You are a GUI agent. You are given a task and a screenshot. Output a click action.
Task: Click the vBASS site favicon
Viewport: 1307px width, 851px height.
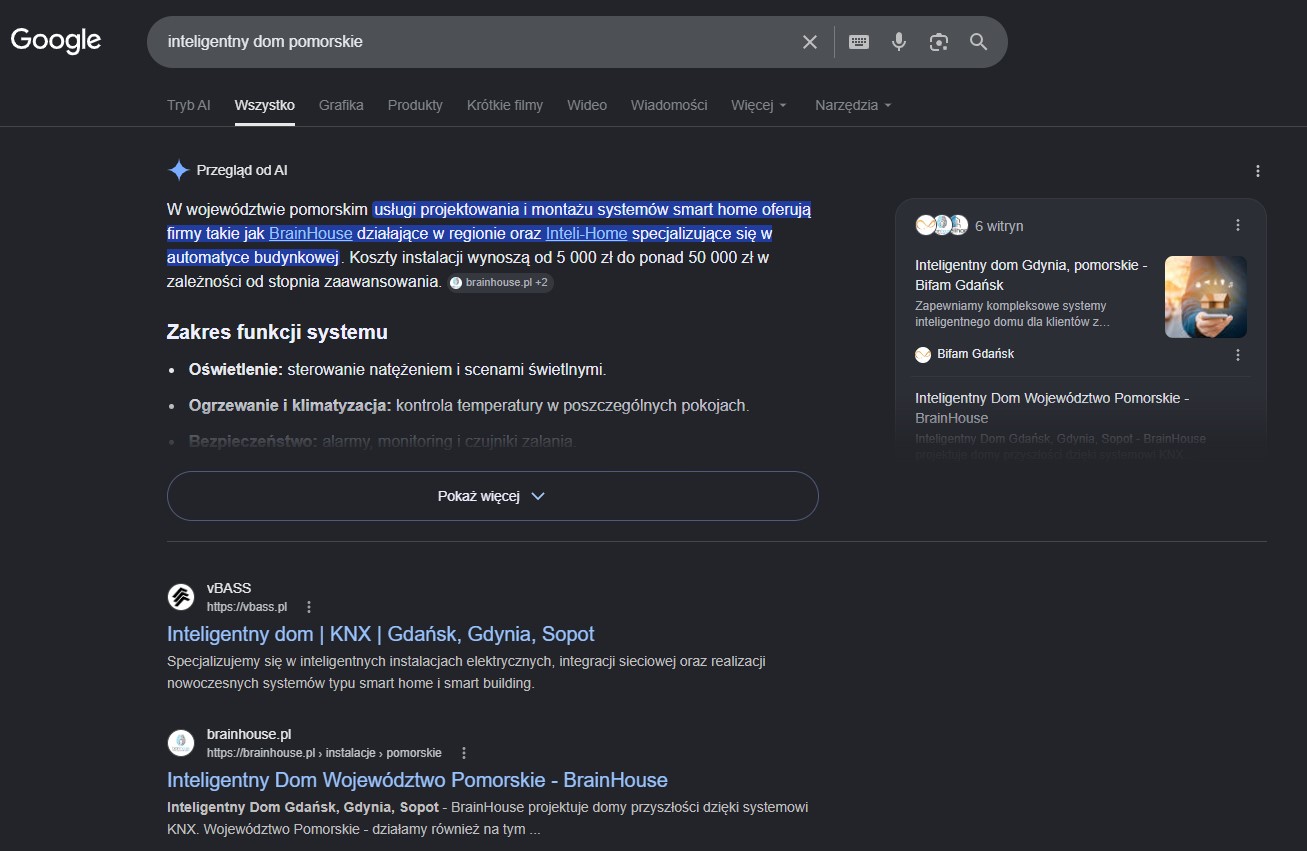coord(181,597)
